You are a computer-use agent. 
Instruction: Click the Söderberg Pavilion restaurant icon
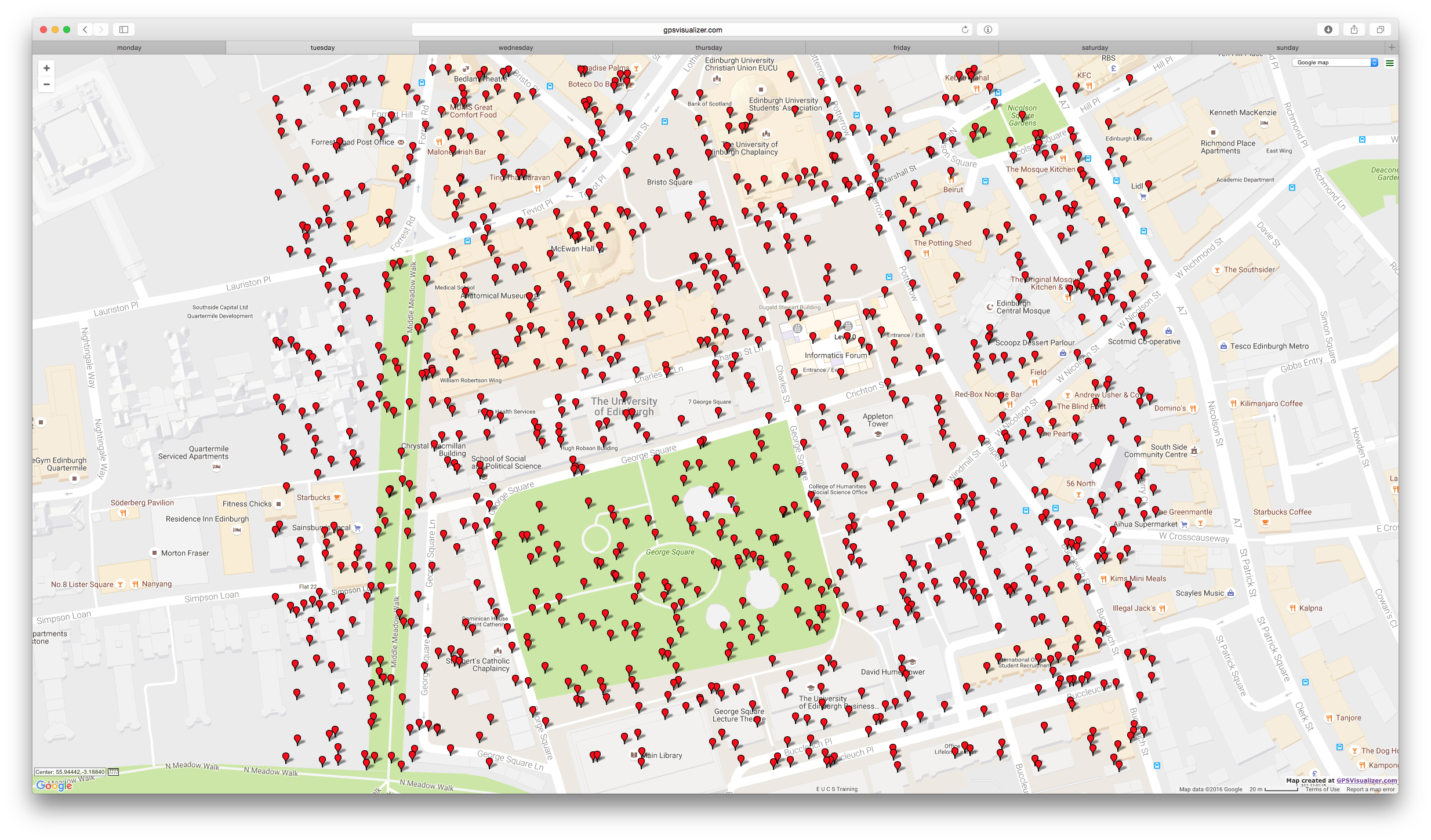(x=123, y=512)
